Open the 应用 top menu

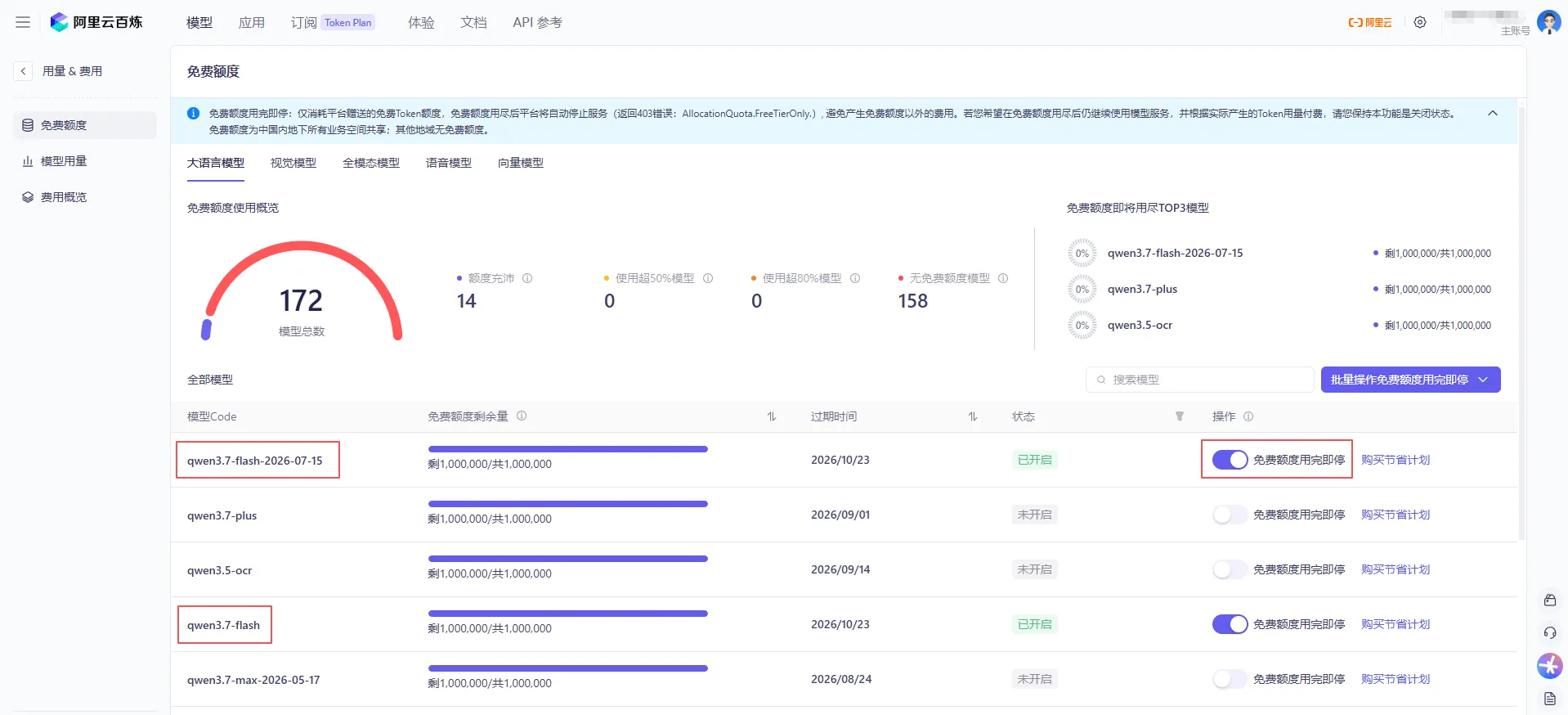(x=252, y=22)
